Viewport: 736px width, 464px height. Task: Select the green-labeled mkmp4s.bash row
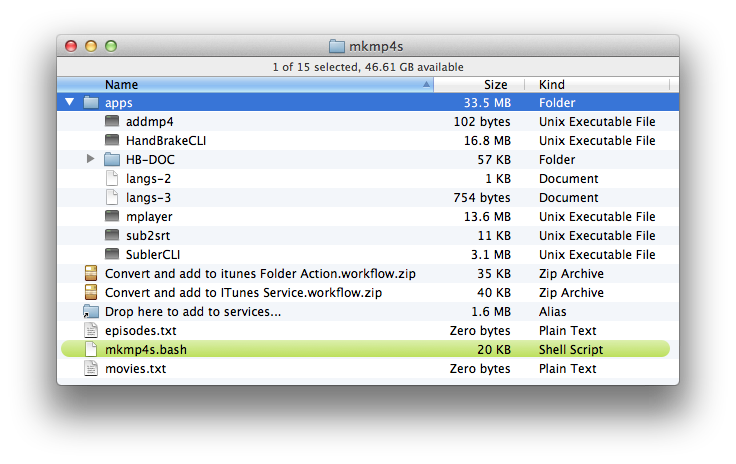point(365,349)
